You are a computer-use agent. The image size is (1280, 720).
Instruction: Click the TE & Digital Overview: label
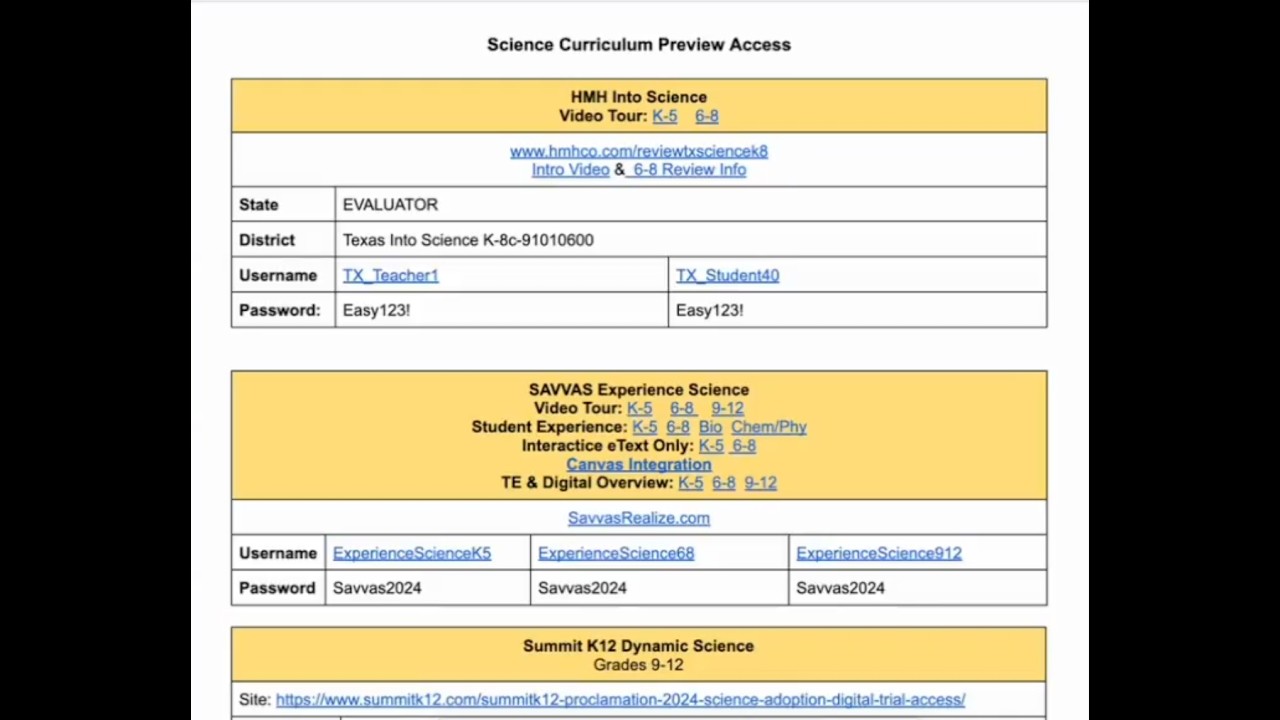tap(587, 483)
